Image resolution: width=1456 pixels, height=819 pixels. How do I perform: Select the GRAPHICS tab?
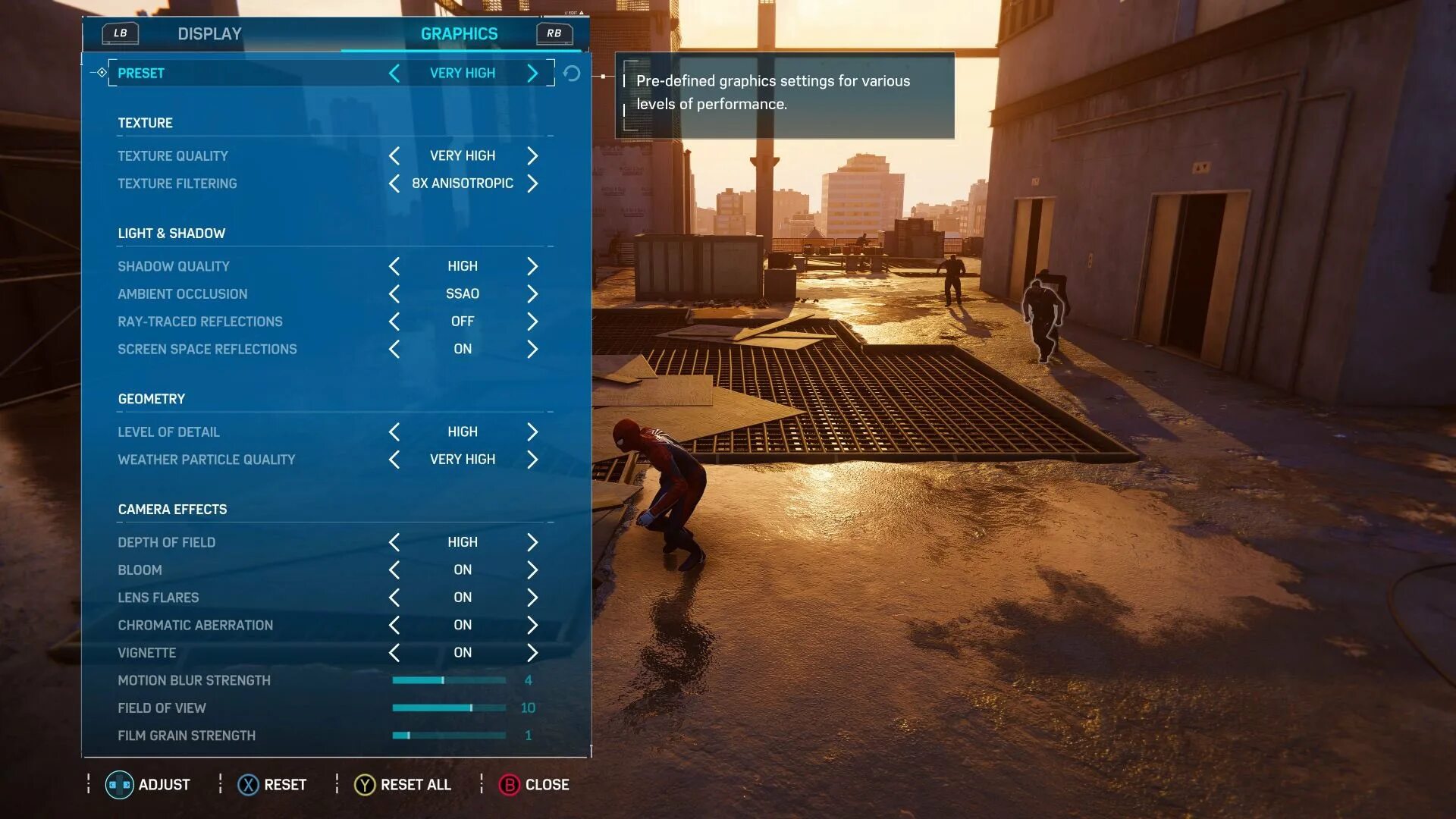click(459, 33)
